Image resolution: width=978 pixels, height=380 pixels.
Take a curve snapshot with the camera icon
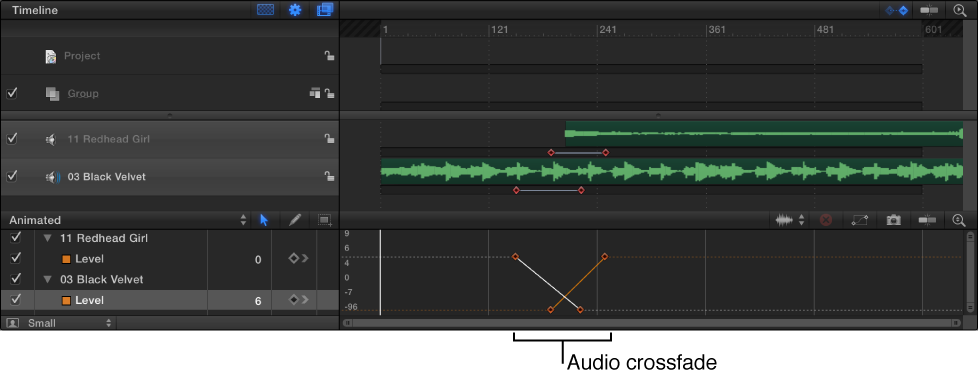click(894, 220)
